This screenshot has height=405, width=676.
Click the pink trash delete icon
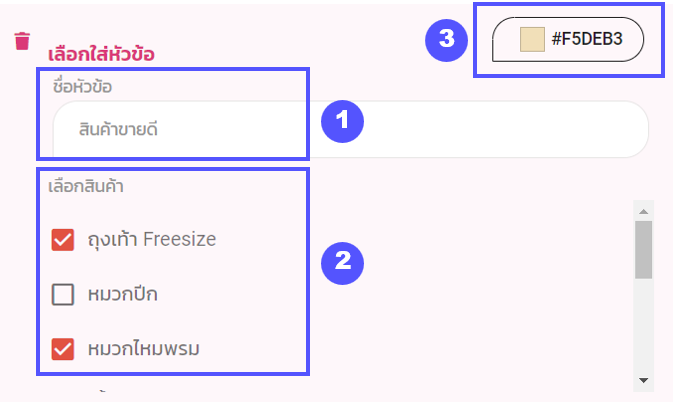point(22,41)
